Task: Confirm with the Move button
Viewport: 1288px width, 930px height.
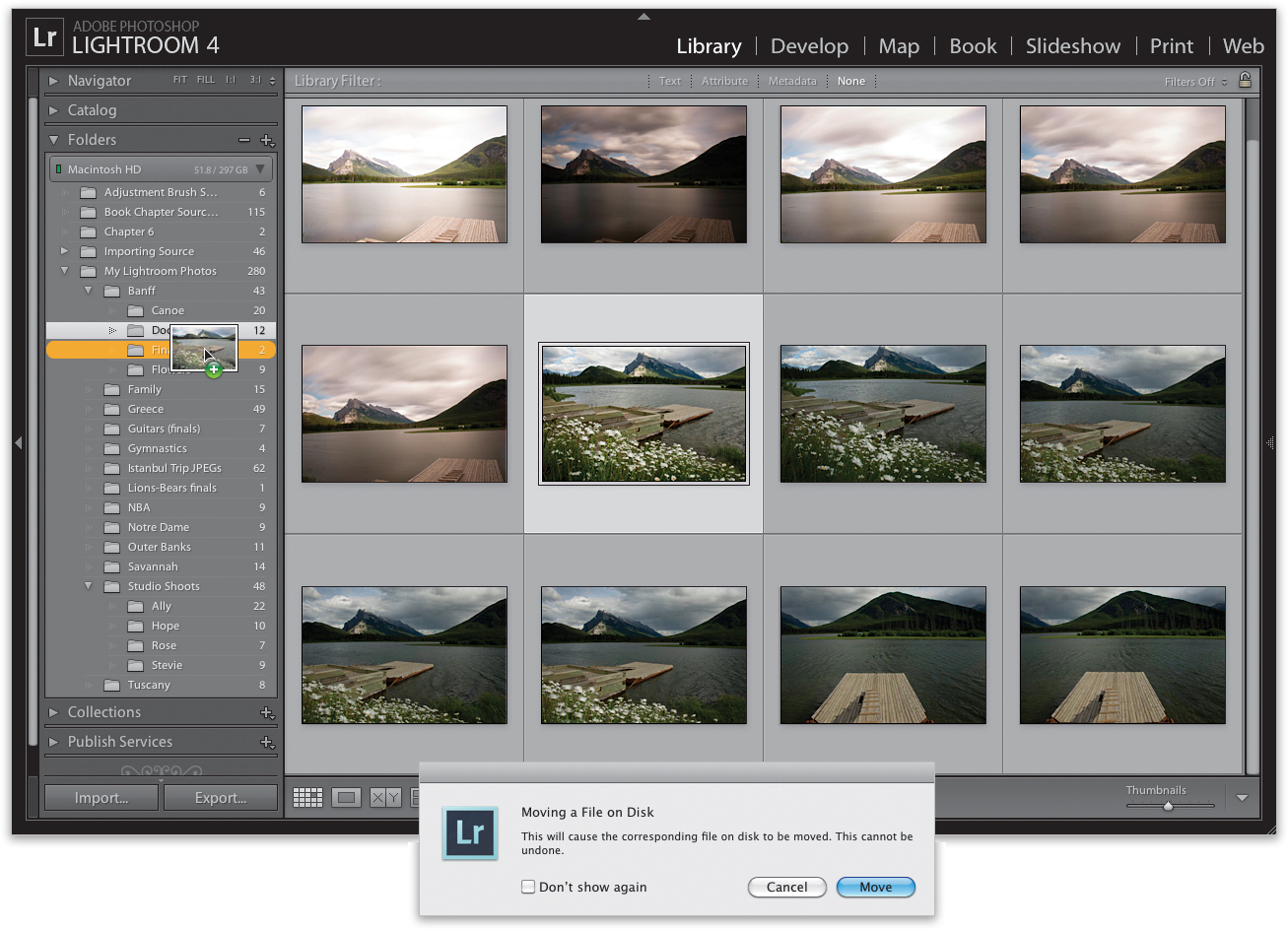Action: coord(875,887)
